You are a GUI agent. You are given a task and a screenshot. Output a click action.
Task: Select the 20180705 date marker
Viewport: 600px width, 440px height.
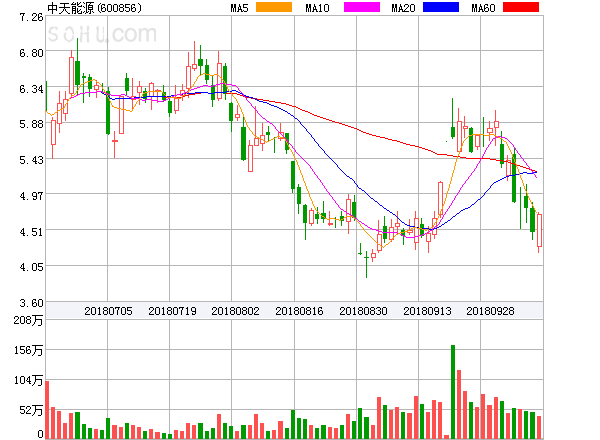[108, 311]
